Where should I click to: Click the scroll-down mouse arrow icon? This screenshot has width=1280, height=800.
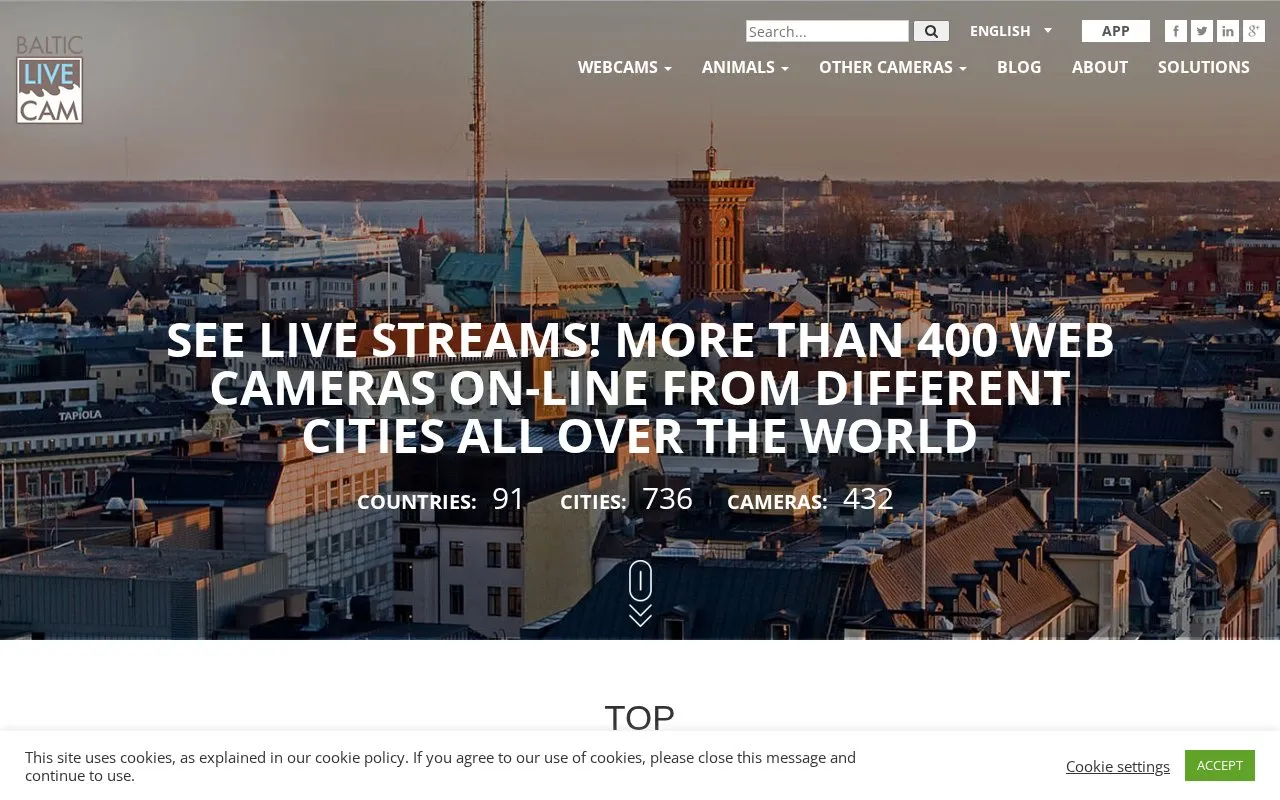(x=640, y=593)
